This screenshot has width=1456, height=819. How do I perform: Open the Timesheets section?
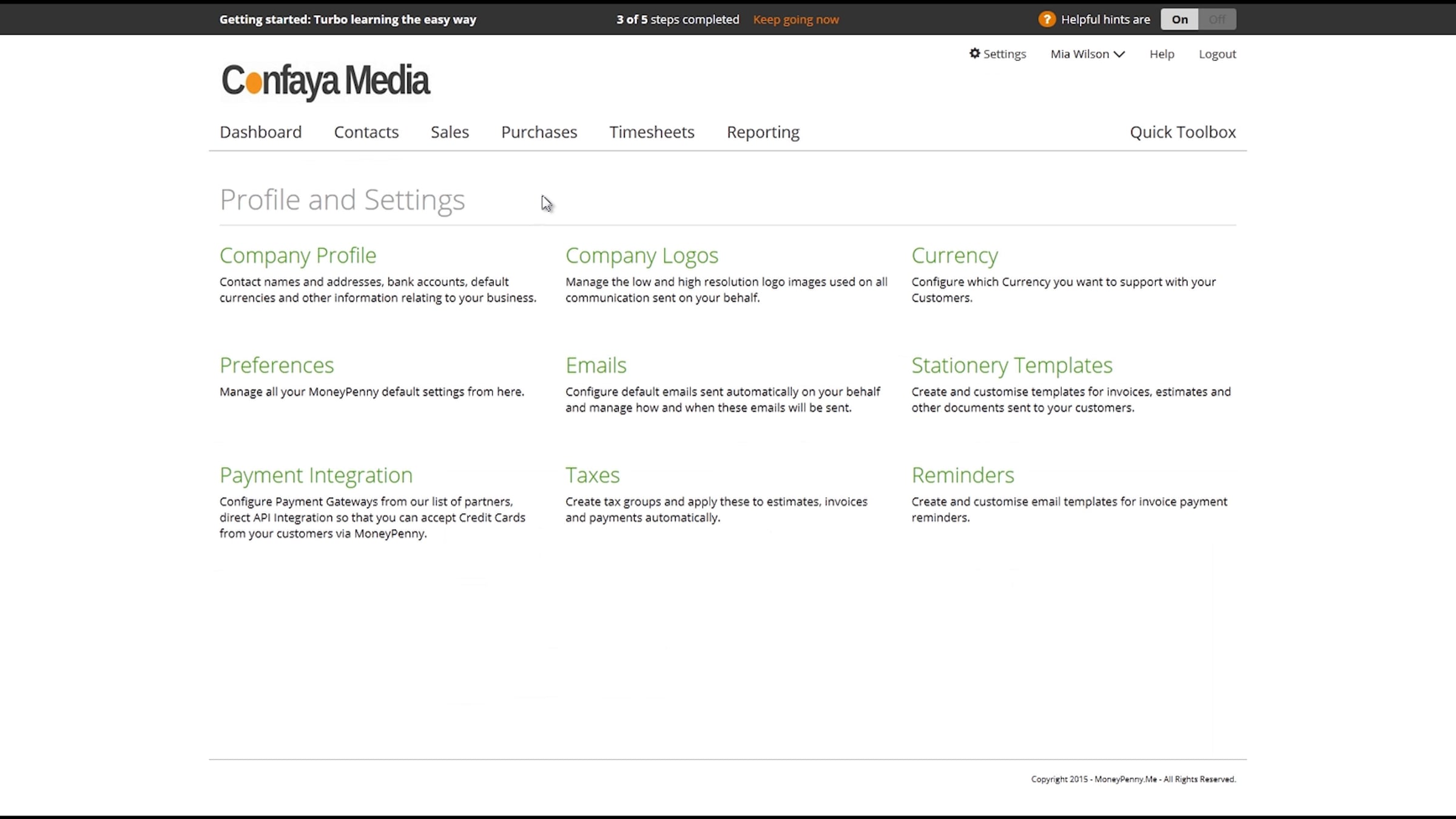[x=652, y=132]
